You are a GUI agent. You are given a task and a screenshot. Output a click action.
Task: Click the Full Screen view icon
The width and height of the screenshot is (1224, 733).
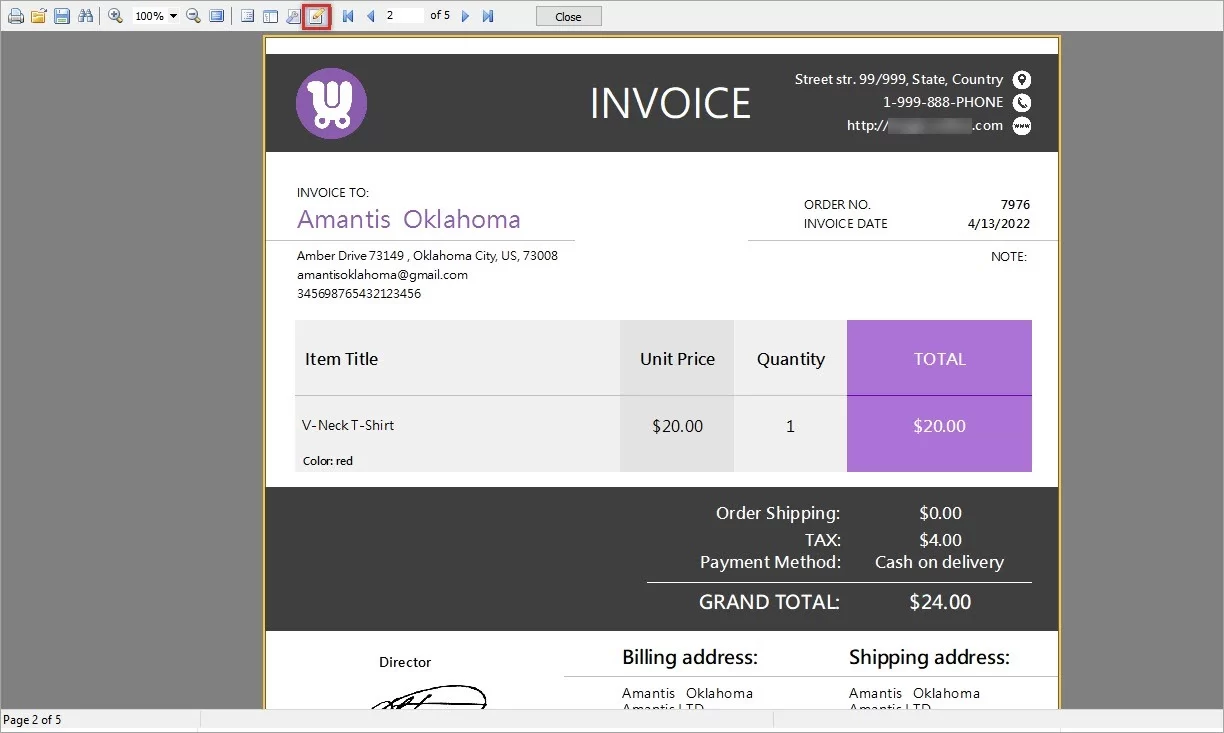(x=215, y=15)
